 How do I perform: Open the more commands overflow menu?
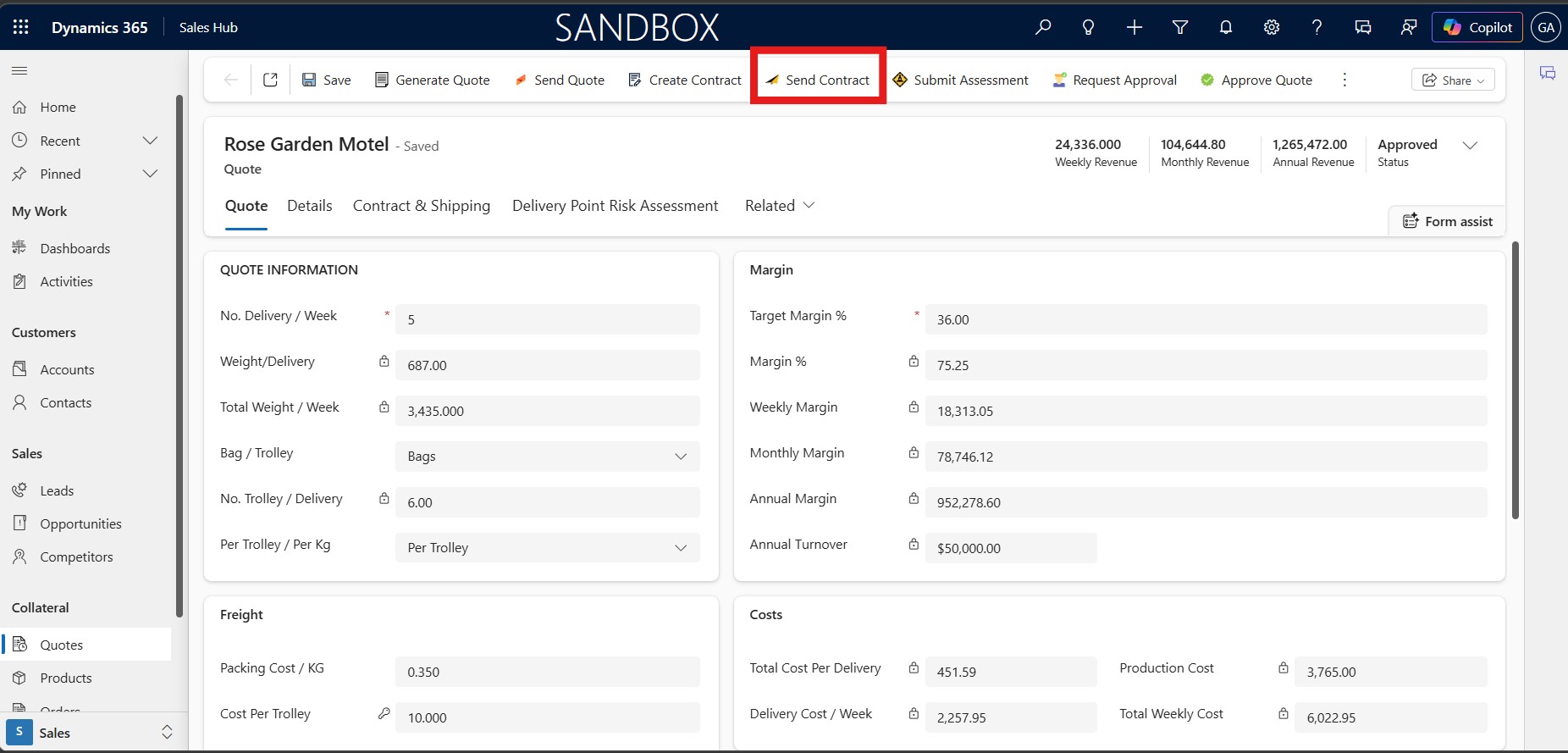tap(1344, 80)
